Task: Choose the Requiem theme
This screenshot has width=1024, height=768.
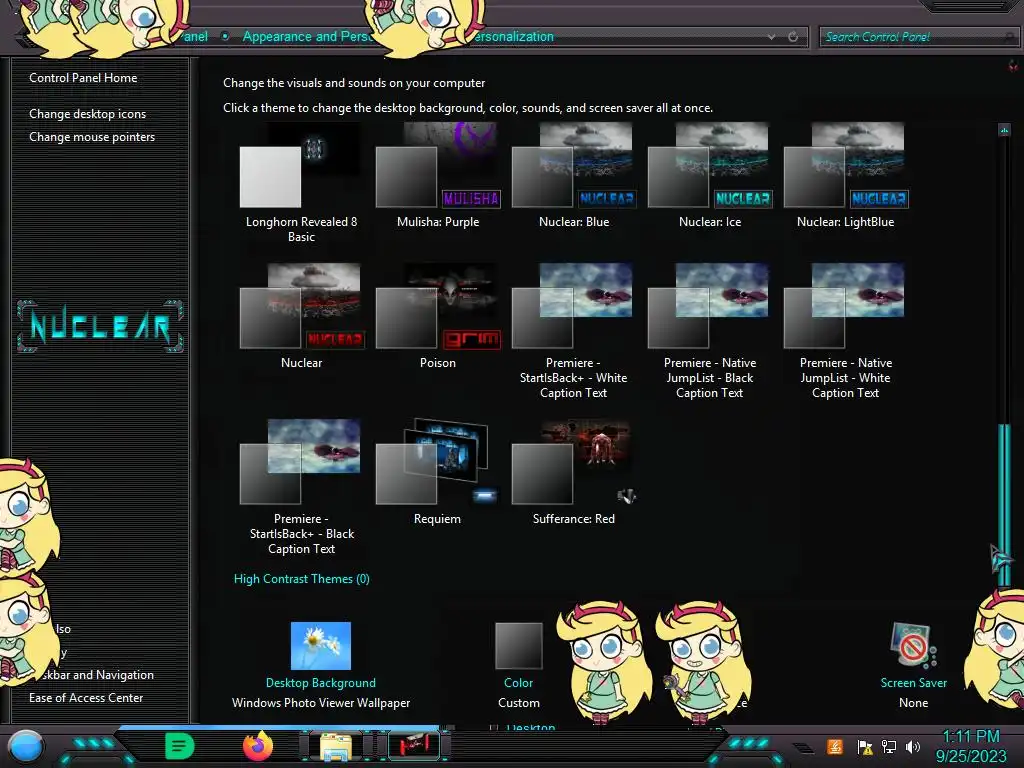Action: click(x=438, y=473)
